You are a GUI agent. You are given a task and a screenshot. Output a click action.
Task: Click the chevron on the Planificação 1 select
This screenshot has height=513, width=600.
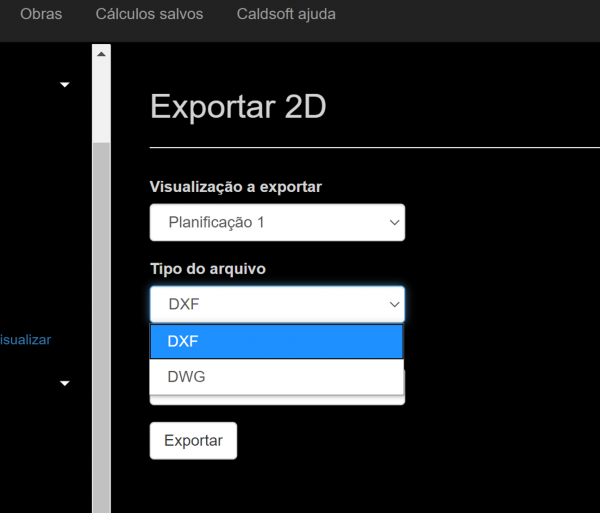click(394, 223)
